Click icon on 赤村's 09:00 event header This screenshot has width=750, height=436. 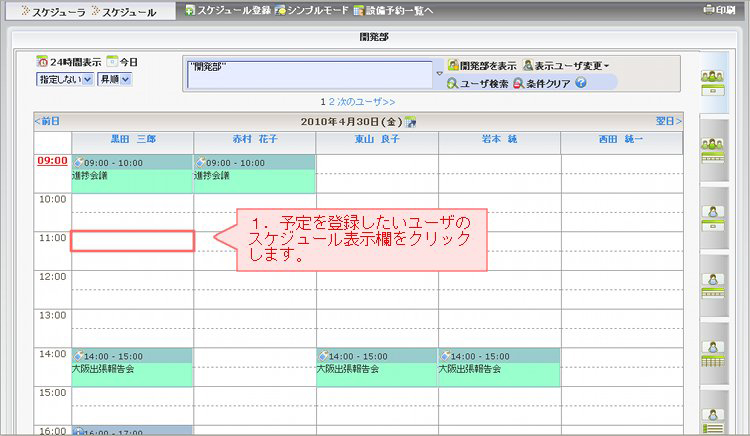(200, 162)
